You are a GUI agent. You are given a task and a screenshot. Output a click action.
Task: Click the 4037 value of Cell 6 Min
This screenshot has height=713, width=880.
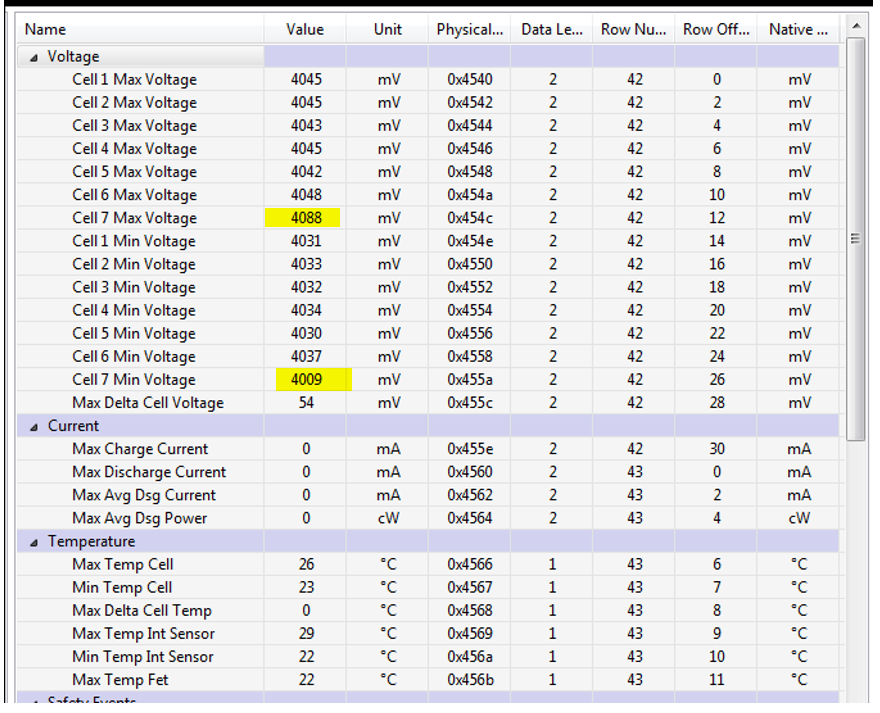tap(306, 356)
